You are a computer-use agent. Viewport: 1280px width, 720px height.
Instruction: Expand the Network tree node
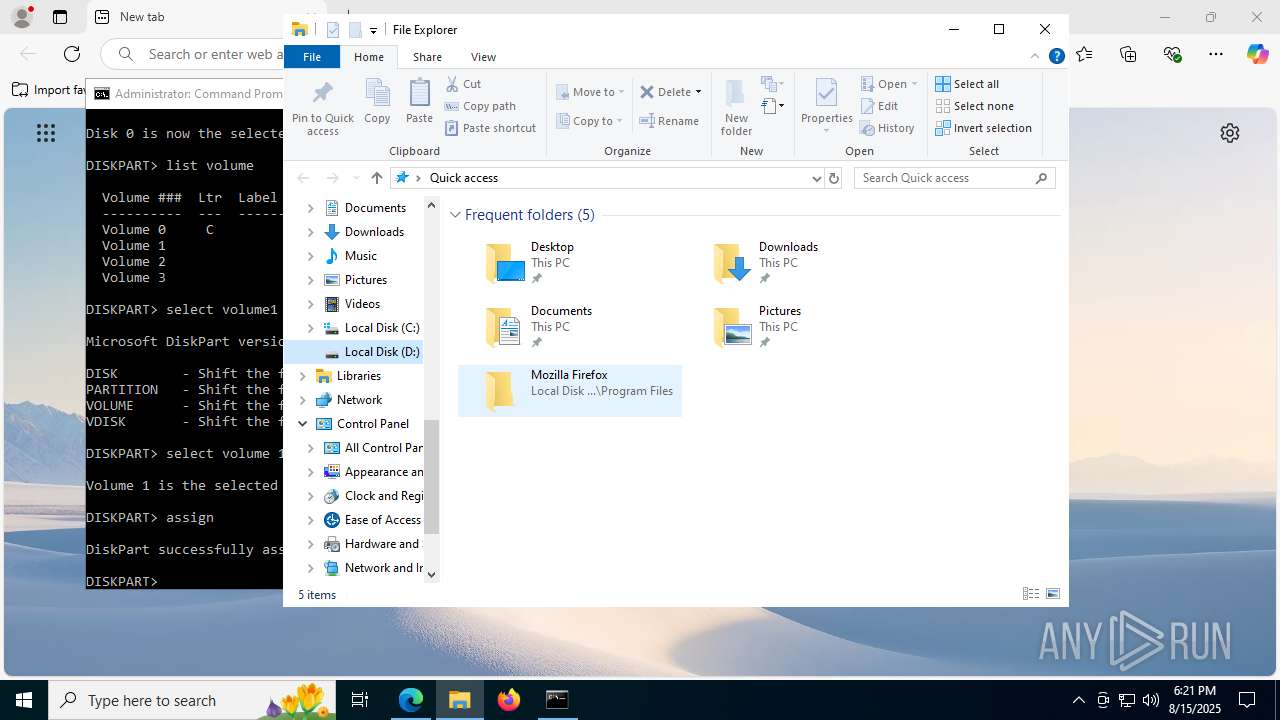point(302,400)
